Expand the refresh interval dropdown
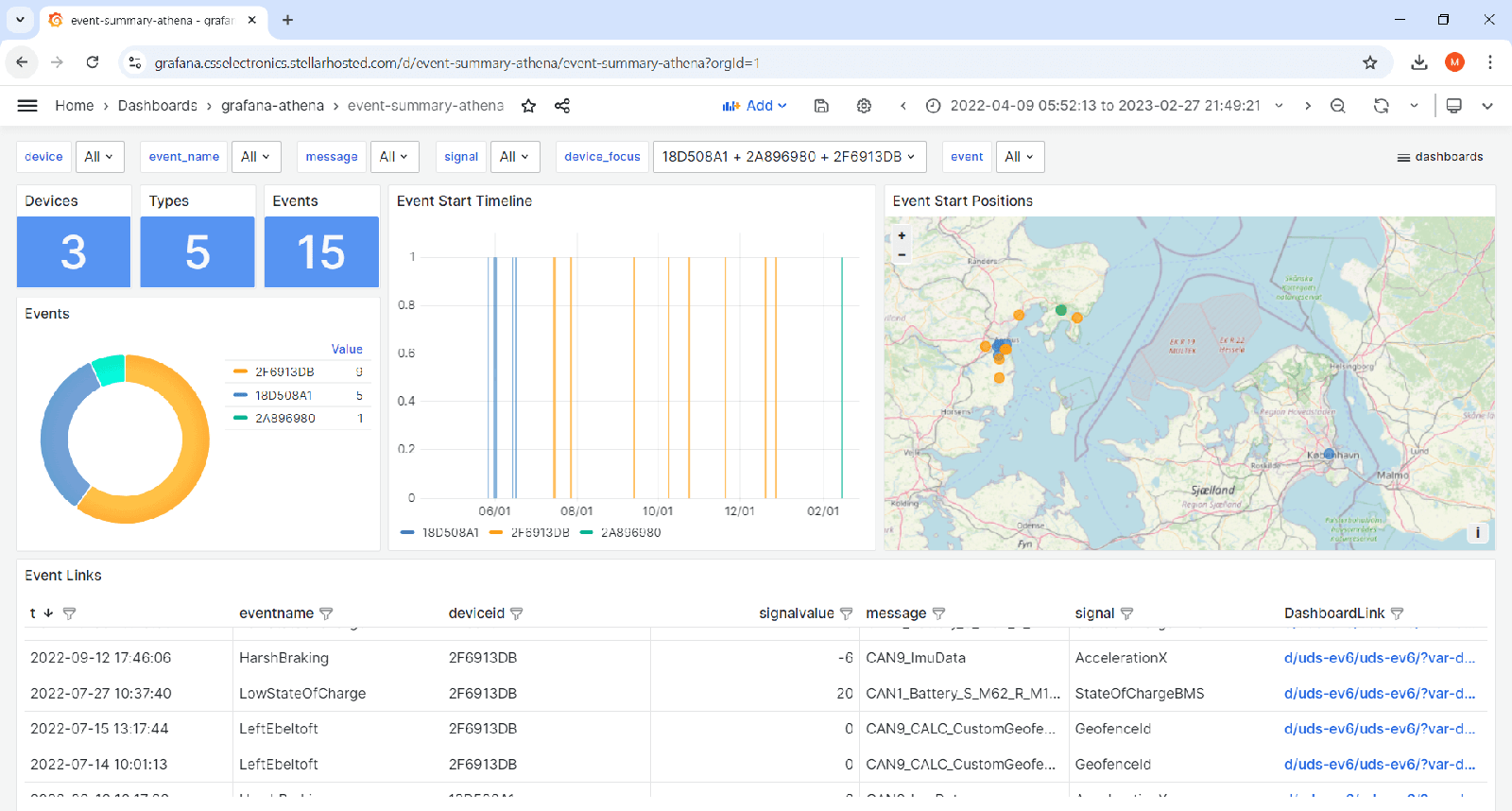Image resolution: width=1512 pixels, height=811 pixels. (x=1415, y=106)
